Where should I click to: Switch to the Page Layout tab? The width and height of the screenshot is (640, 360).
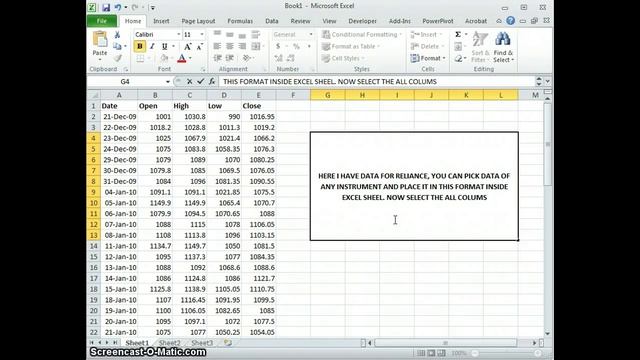point(198,21)
